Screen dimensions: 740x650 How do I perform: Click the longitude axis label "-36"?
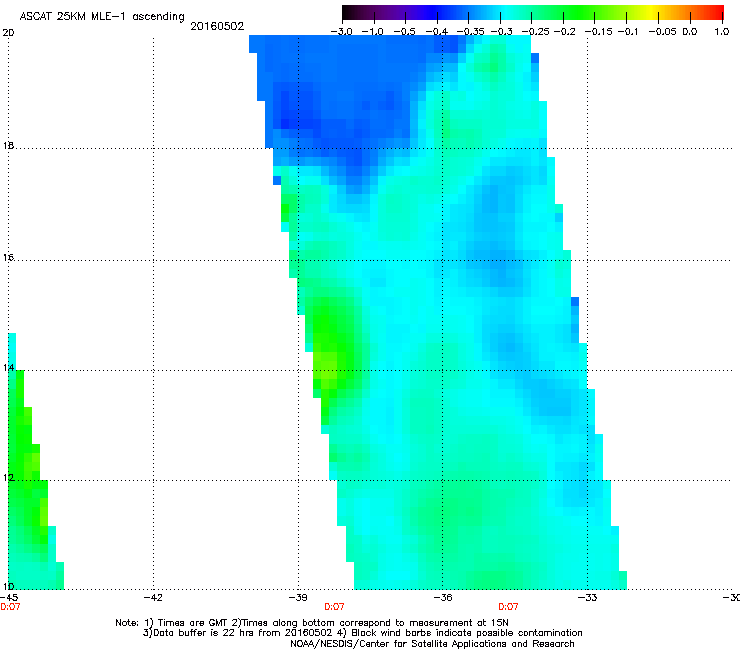point(443,598)
